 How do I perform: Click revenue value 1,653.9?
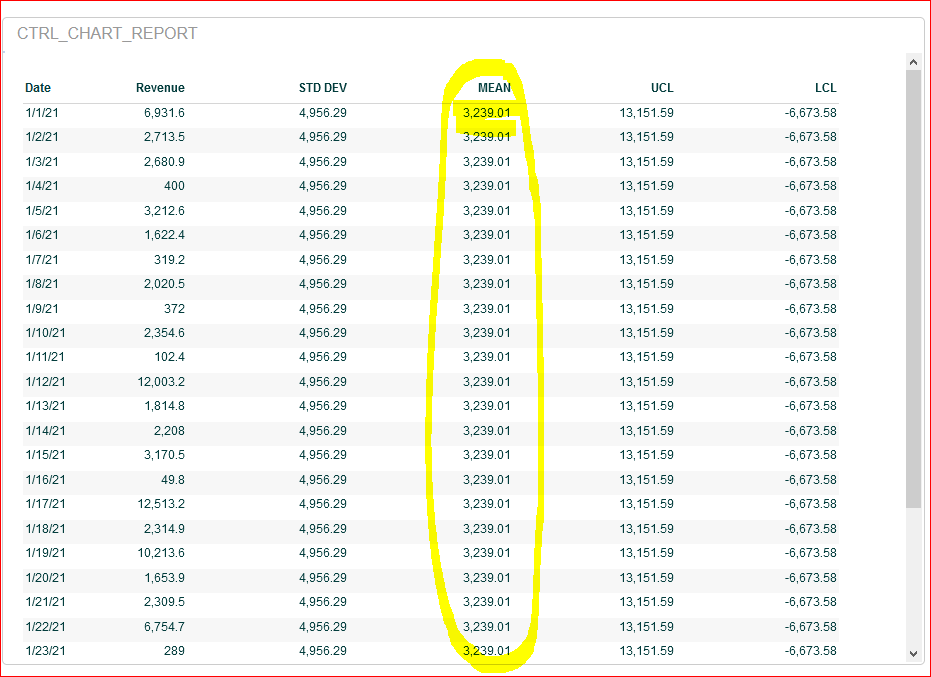tap(164, 578)
